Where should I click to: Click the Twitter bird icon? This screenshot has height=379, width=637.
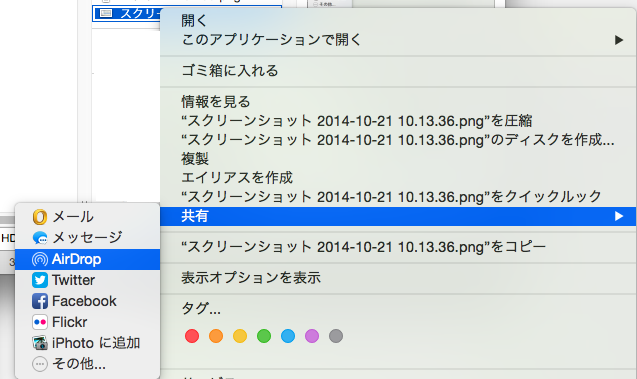click(40, 280)
